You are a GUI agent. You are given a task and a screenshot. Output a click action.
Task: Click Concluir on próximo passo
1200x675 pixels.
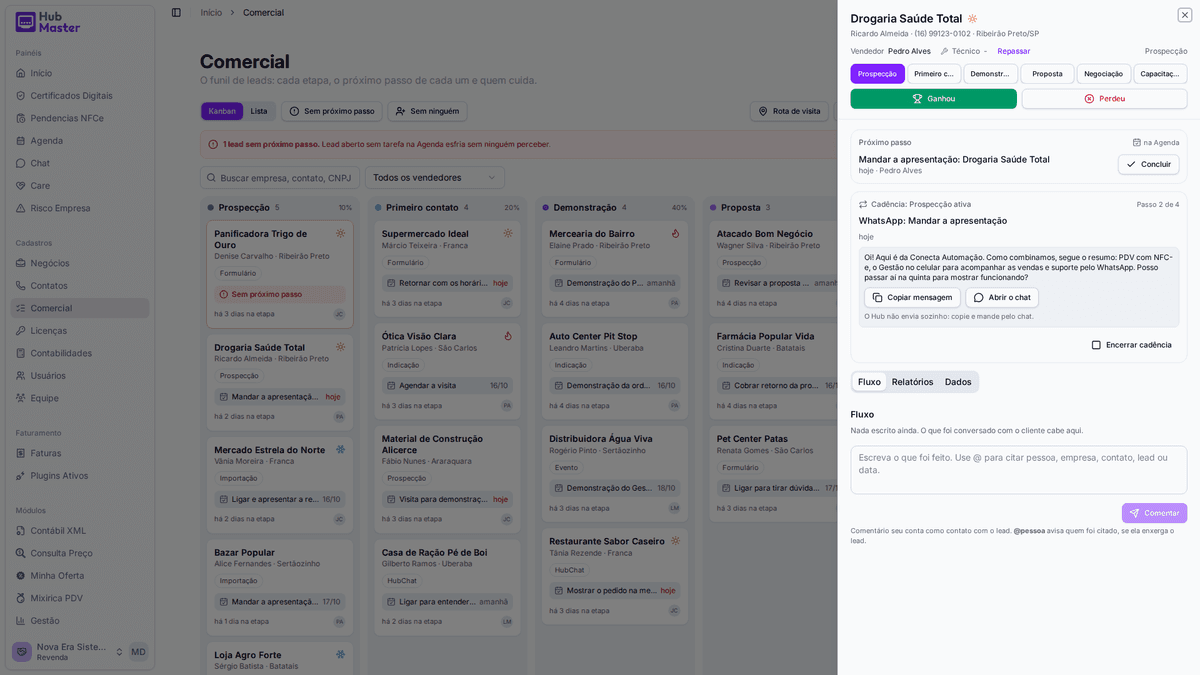(x=1148, y=164)
